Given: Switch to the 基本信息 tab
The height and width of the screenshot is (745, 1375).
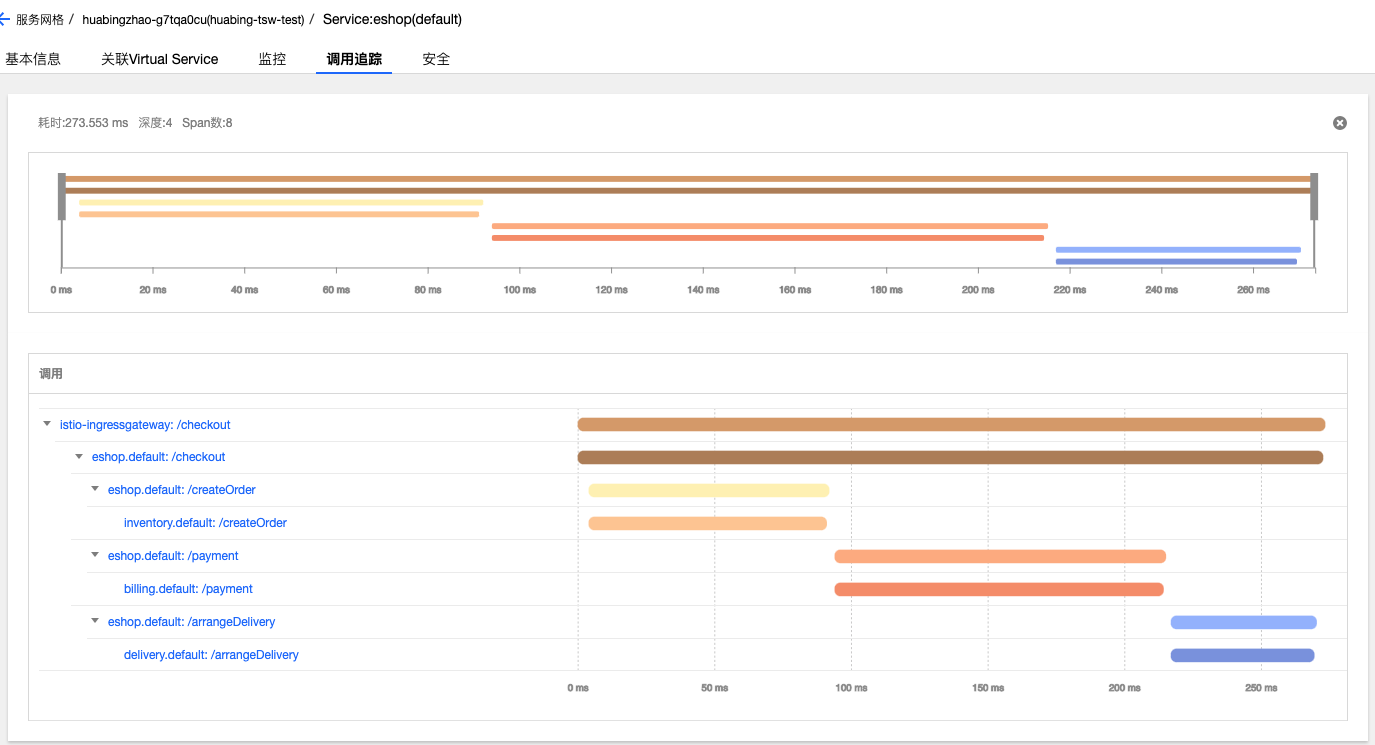Looking at the screenshot, I should click(33, 59).
